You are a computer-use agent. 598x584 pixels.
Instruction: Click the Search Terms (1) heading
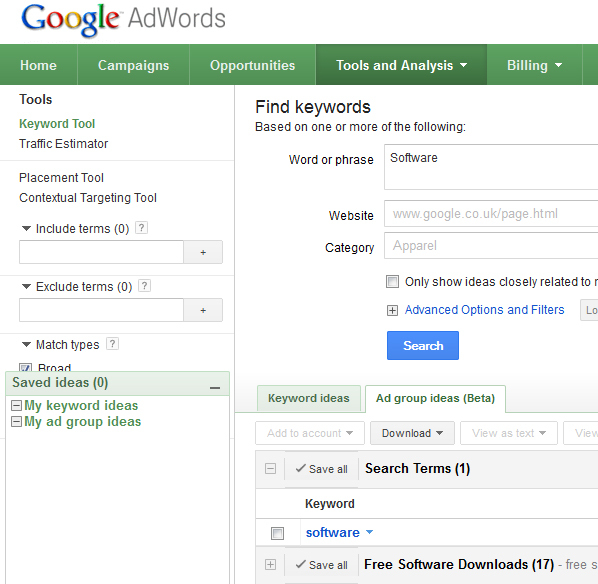[x=418, y=468]
